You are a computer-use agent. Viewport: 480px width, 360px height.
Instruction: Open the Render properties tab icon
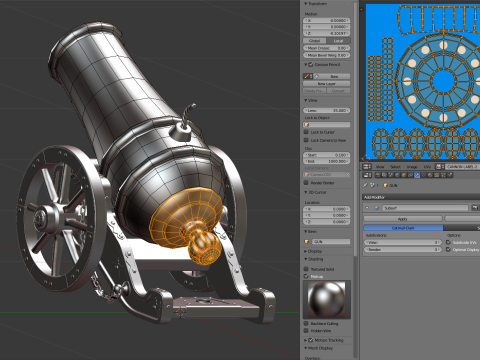tap(378, 175)
